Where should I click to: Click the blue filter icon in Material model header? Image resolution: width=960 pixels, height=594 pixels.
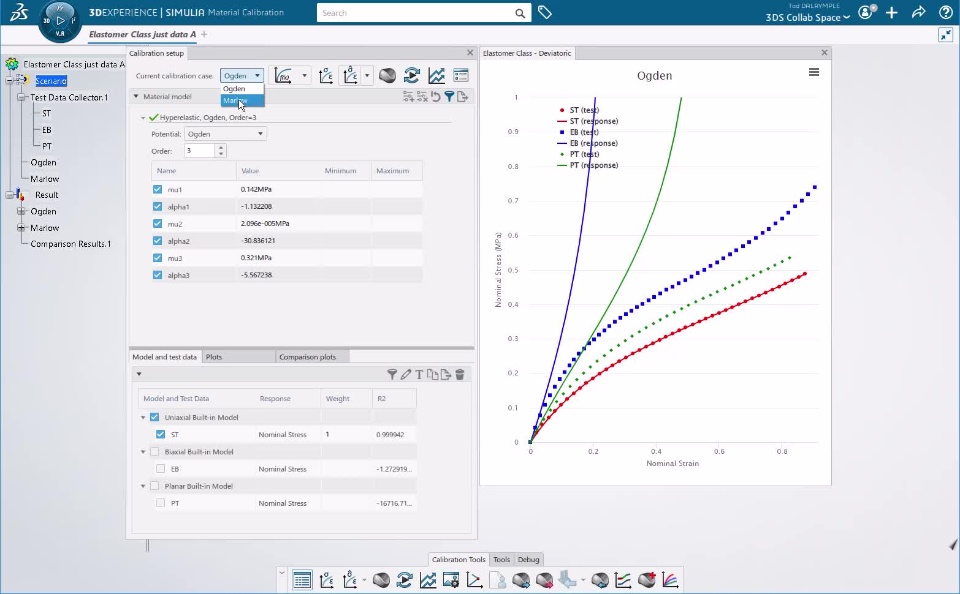coord(449,97)
